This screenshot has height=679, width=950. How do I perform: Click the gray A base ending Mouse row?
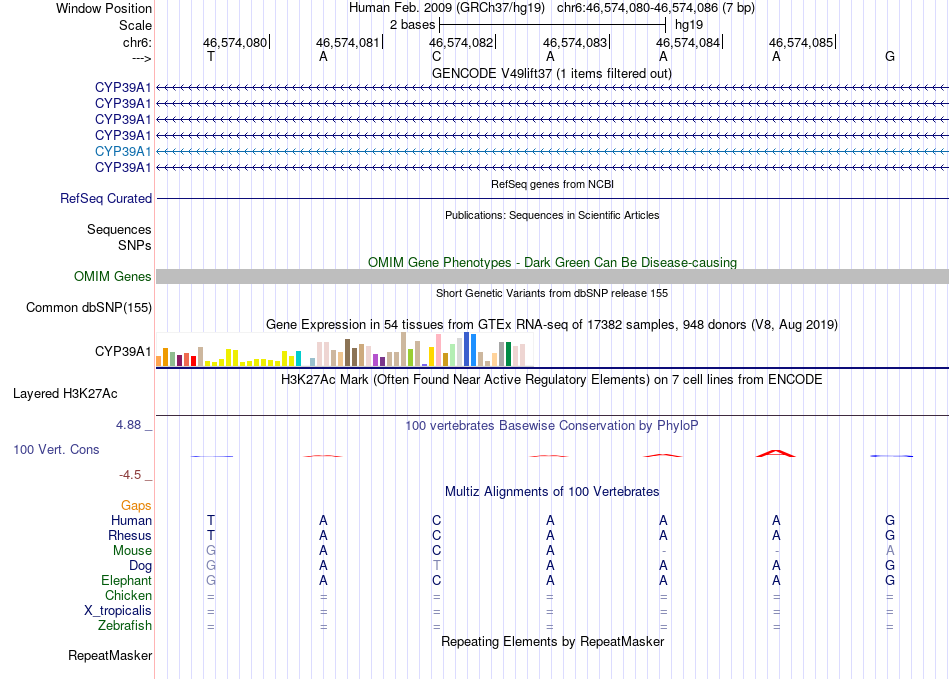click(x=890, y=551)
